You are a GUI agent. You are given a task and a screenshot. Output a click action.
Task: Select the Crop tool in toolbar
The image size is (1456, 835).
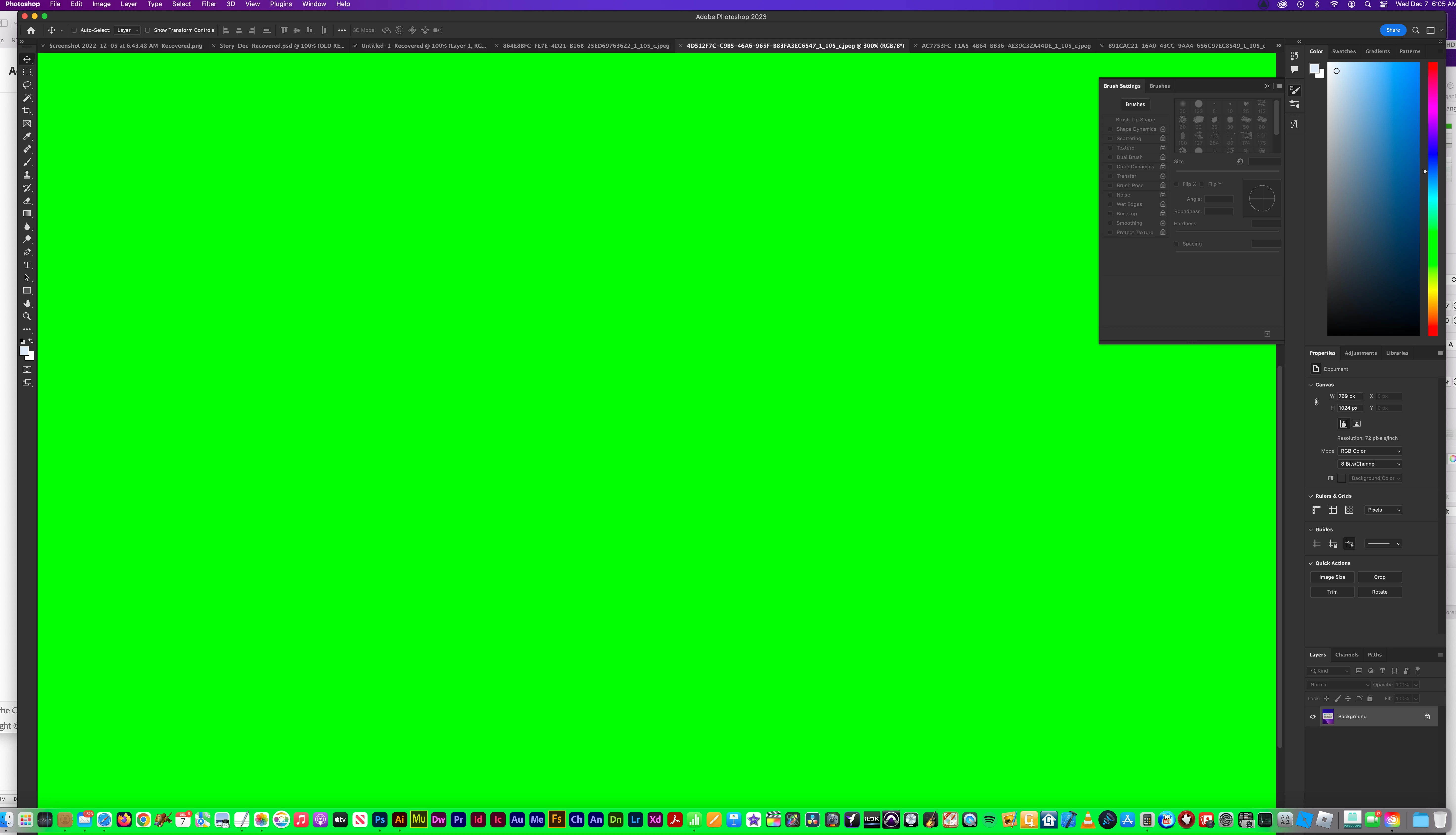tap(27, 111)
